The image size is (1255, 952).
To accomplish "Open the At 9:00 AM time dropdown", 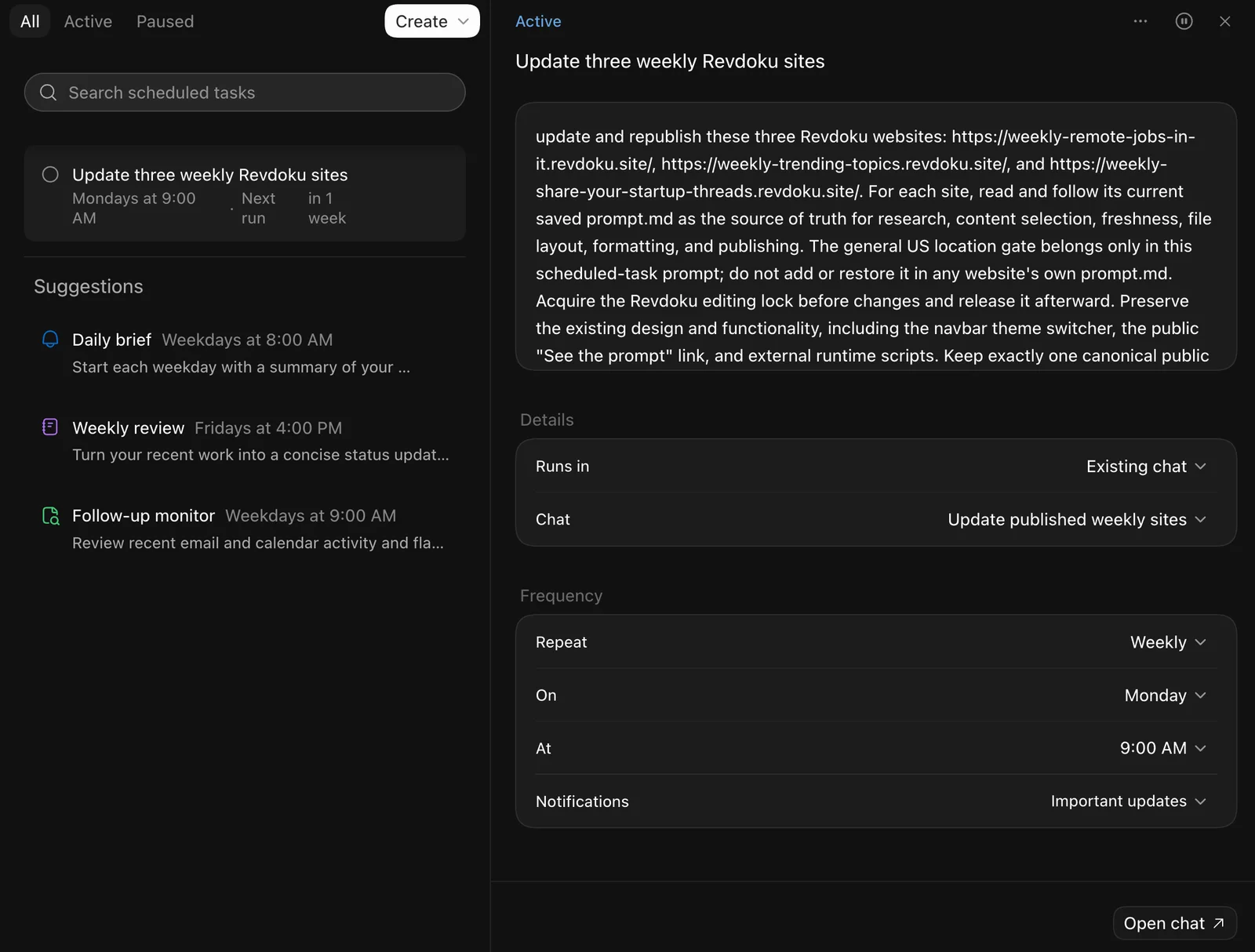I will (x=1162, y=748).
